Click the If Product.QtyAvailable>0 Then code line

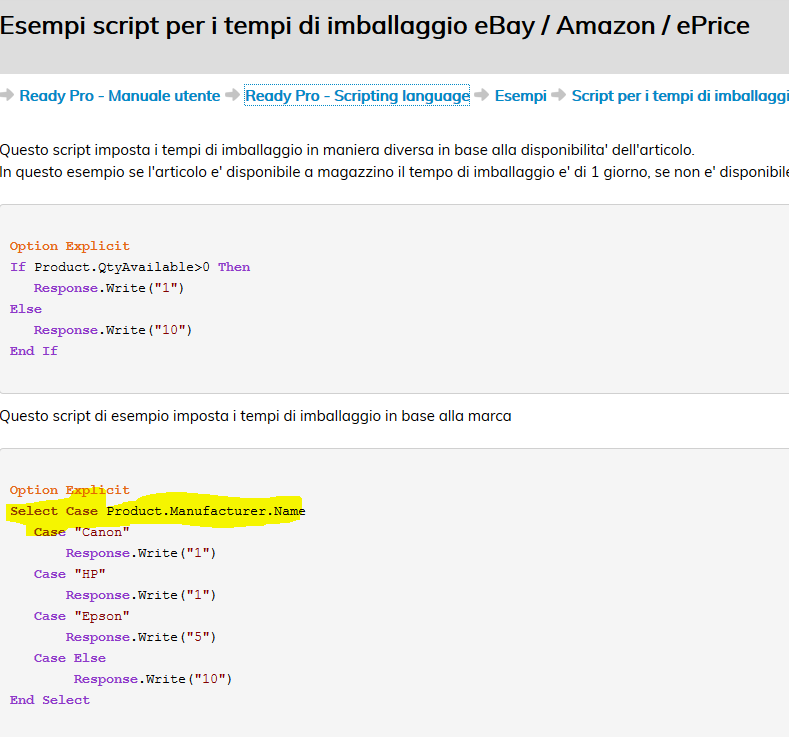130,267
